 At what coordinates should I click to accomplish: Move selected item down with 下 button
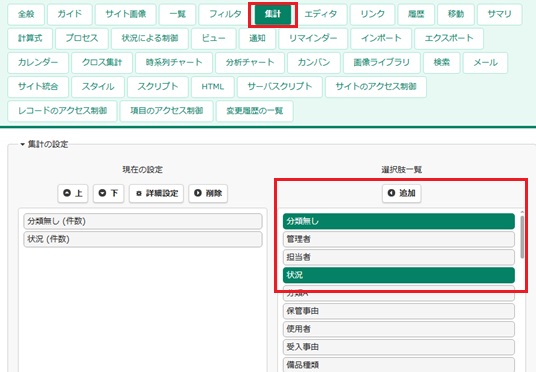[108, 194]
